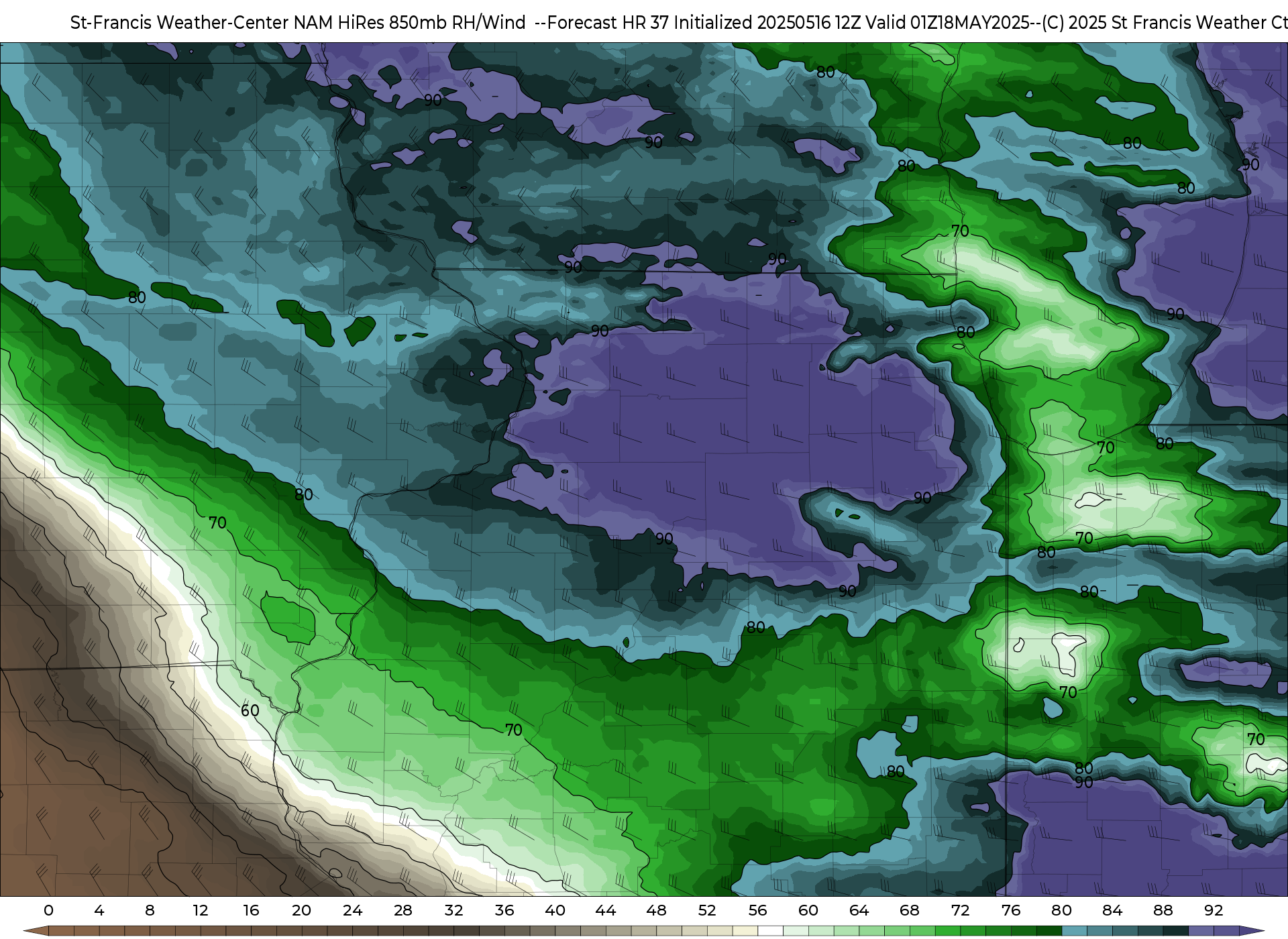The height and width of the screenshot is (939, 1288).
Task: Click the colorbar tick label "0"
Action: (48, 910)
